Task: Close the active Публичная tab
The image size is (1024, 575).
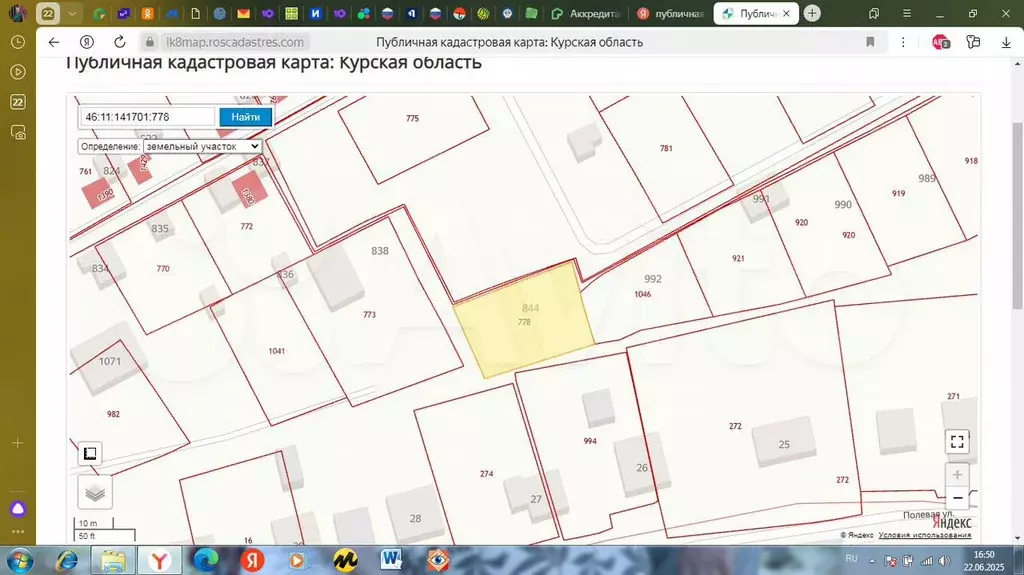Action: [786, 13]
